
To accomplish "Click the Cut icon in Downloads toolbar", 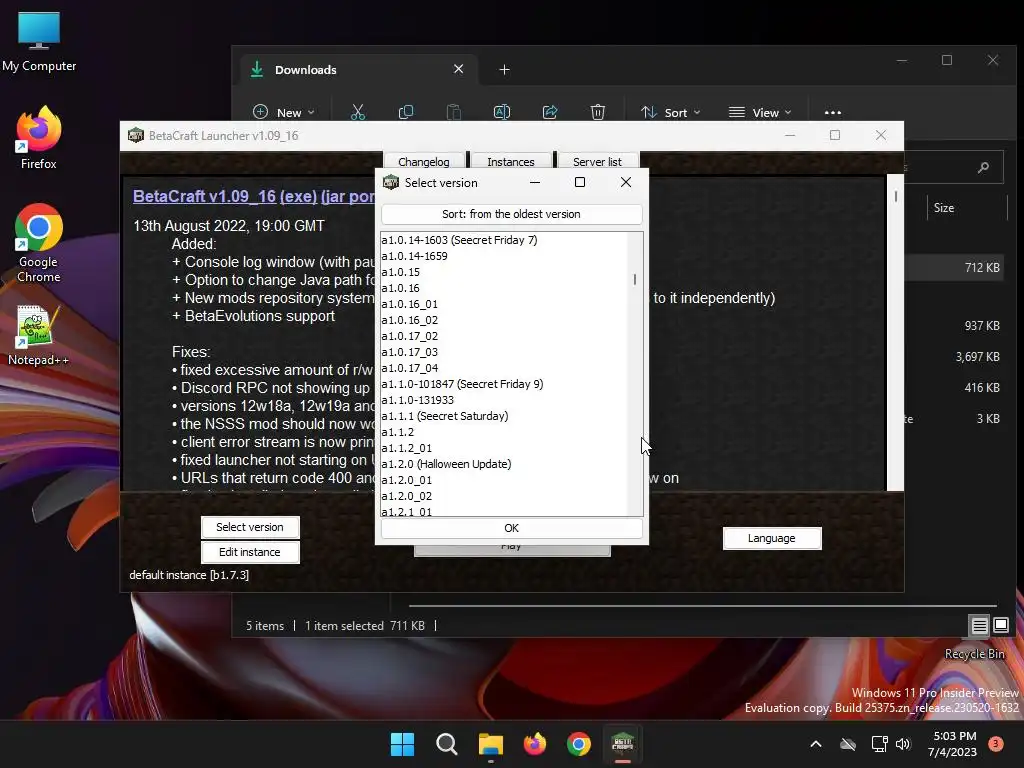I will tap(358, 112).
